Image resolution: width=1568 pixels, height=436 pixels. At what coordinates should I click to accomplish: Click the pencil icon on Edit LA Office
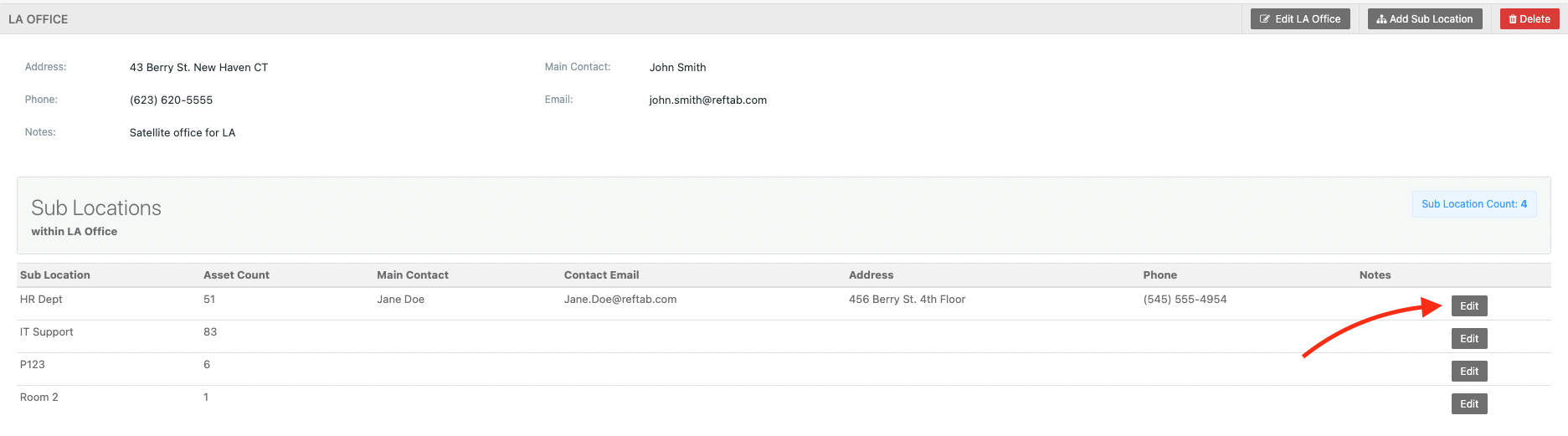[1265, 19]
